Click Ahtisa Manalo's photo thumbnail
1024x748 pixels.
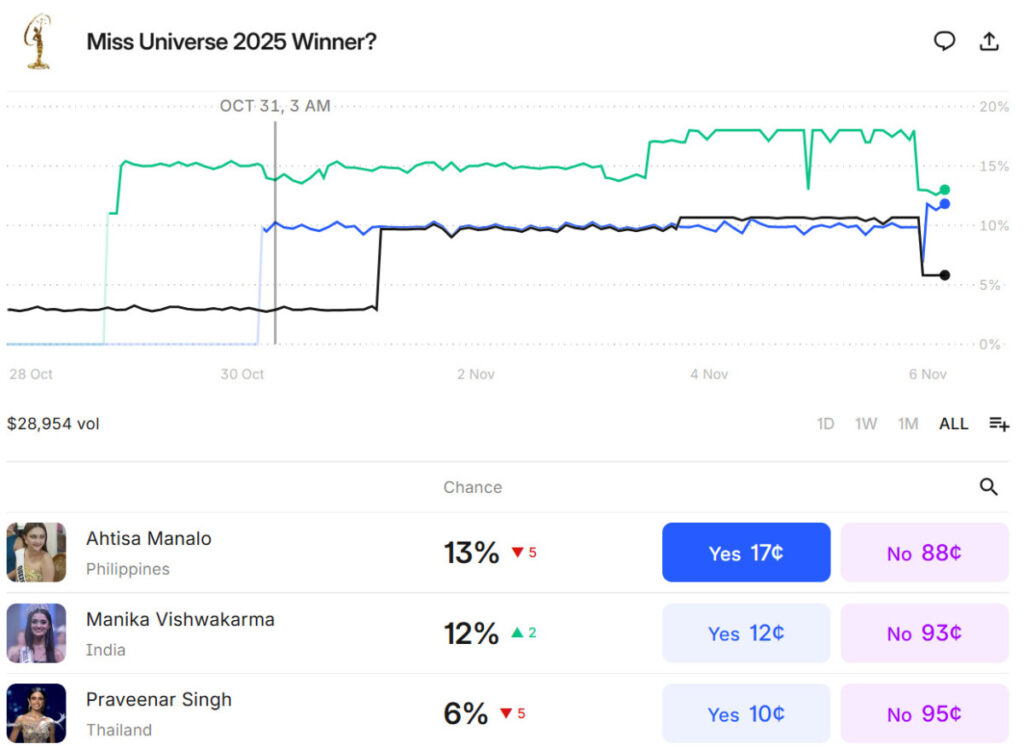pyautogui.click(x=36, y=552)
